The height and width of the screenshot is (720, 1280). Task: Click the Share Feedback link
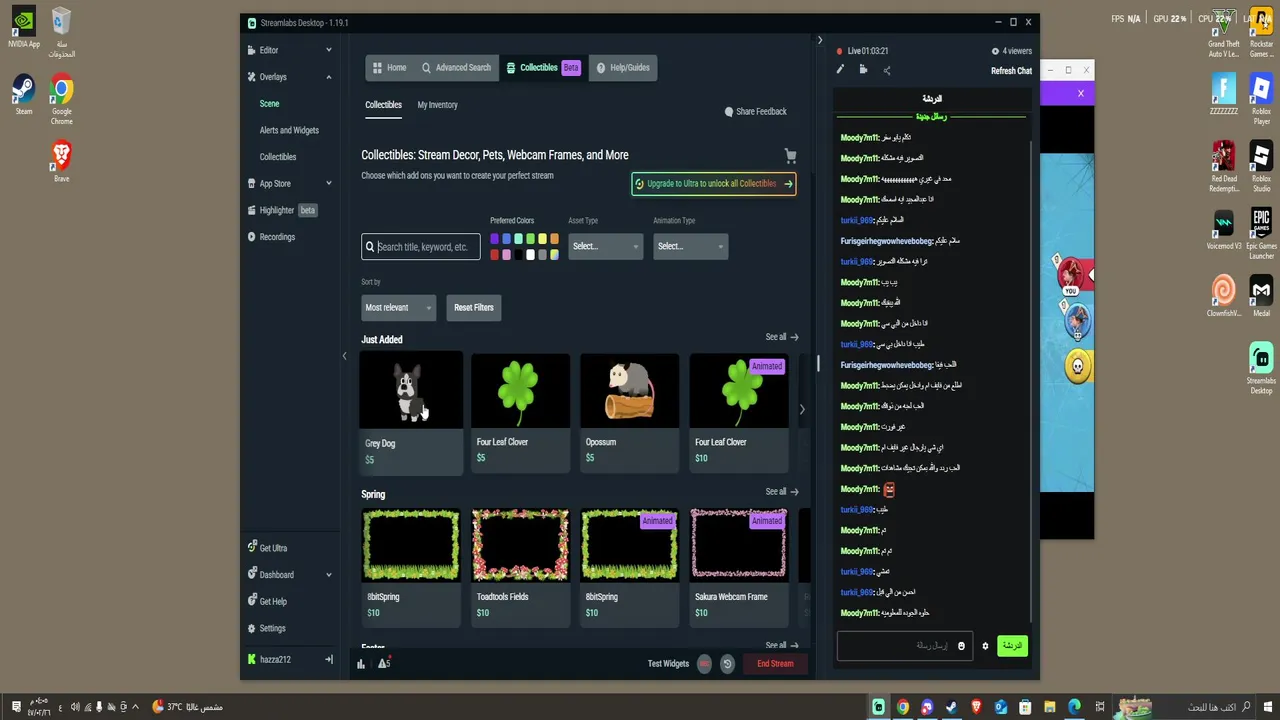(755, 112)
